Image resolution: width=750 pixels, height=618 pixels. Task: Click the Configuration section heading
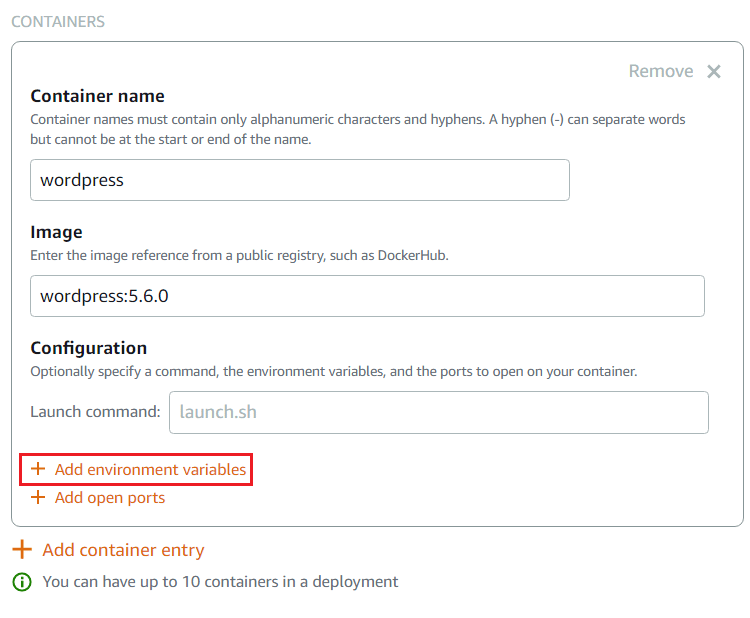88,348
